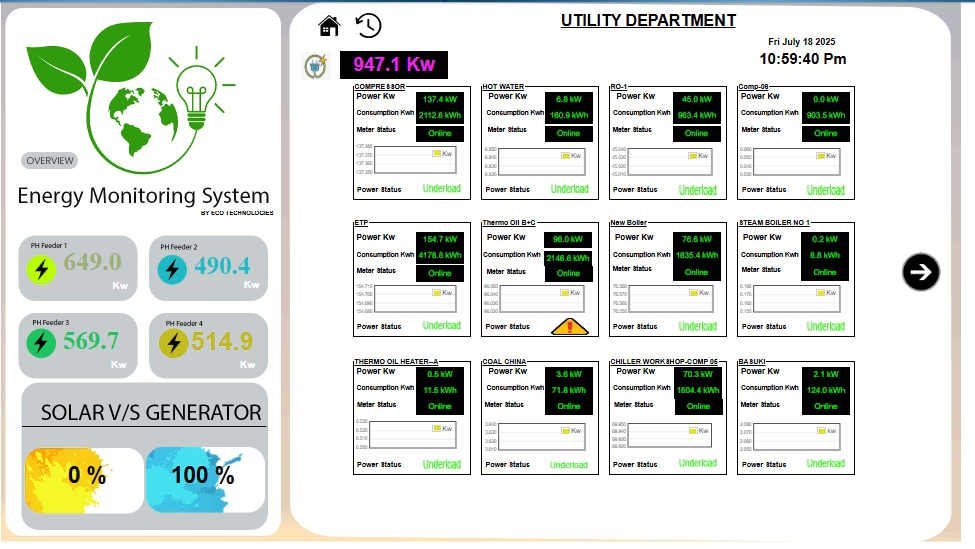975x549 pixels.
Task: Click PH Feeder 2 lightning bolt icon
Action: tap(172, 270)
